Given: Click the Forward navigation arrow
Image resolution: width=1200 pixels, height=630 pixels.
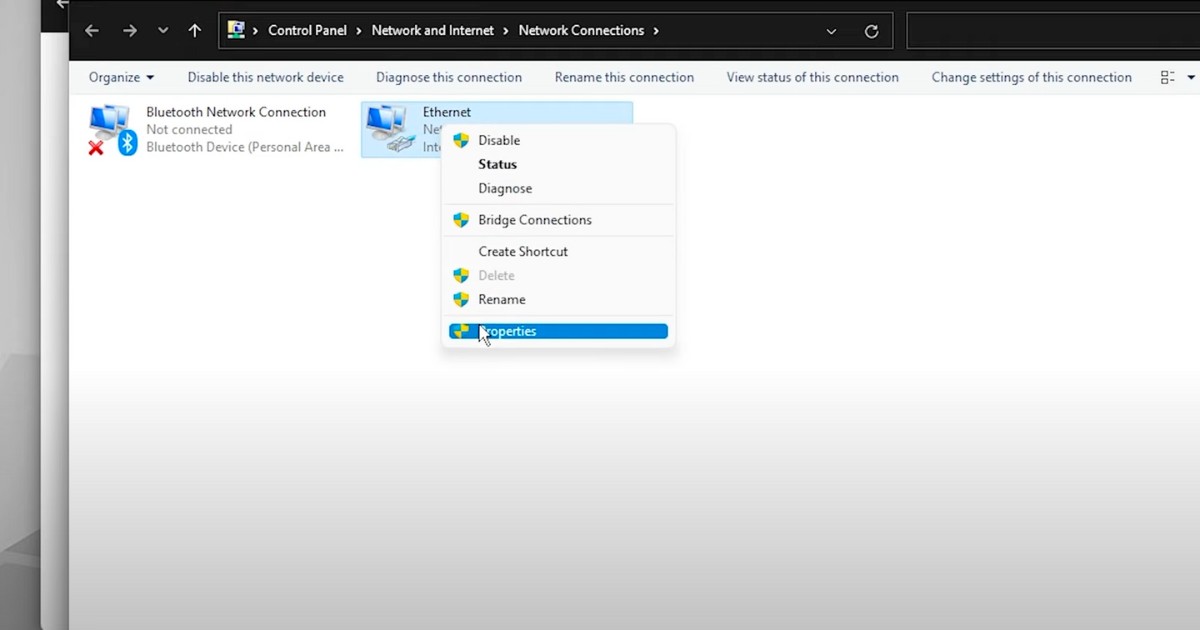Looking at the screenshot, I should pos(130,31).
